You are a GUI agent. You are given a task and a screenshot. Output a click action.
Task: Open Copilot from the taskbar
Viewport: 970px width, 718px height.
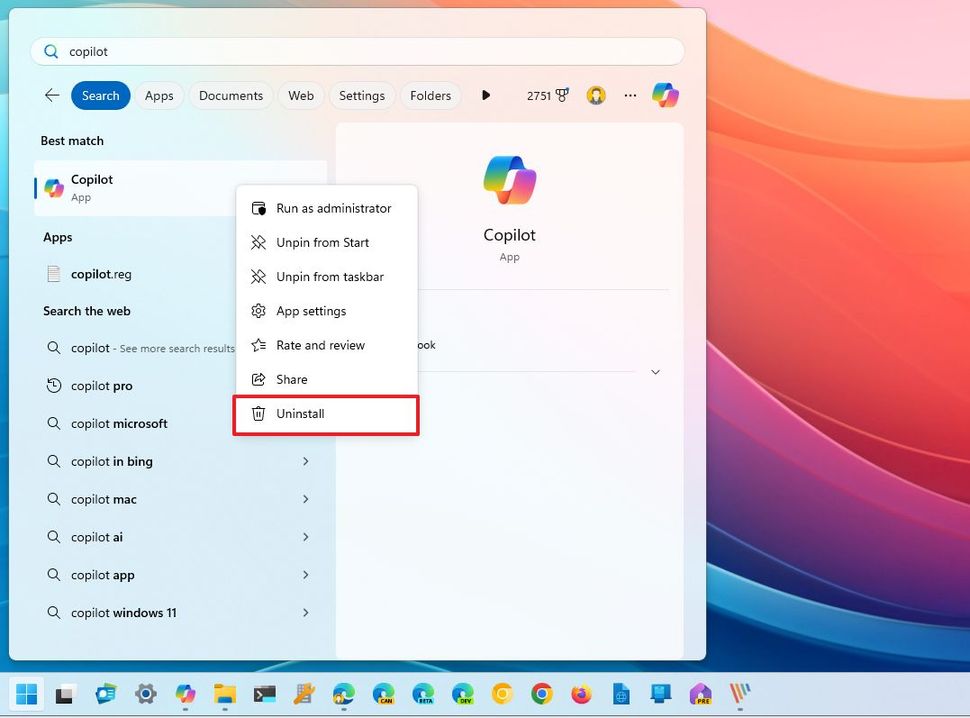[x=184, y=693]
